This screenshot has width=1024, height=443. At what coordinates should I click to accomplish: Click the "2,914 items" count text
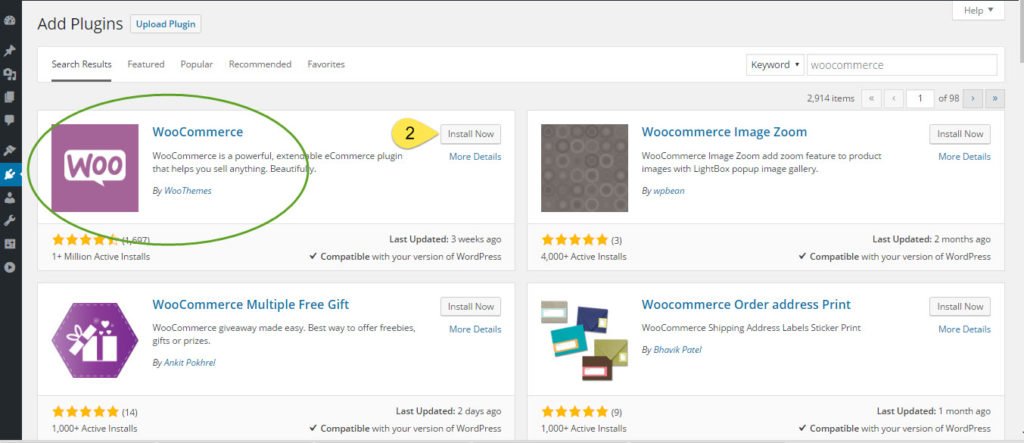(831, 99)
